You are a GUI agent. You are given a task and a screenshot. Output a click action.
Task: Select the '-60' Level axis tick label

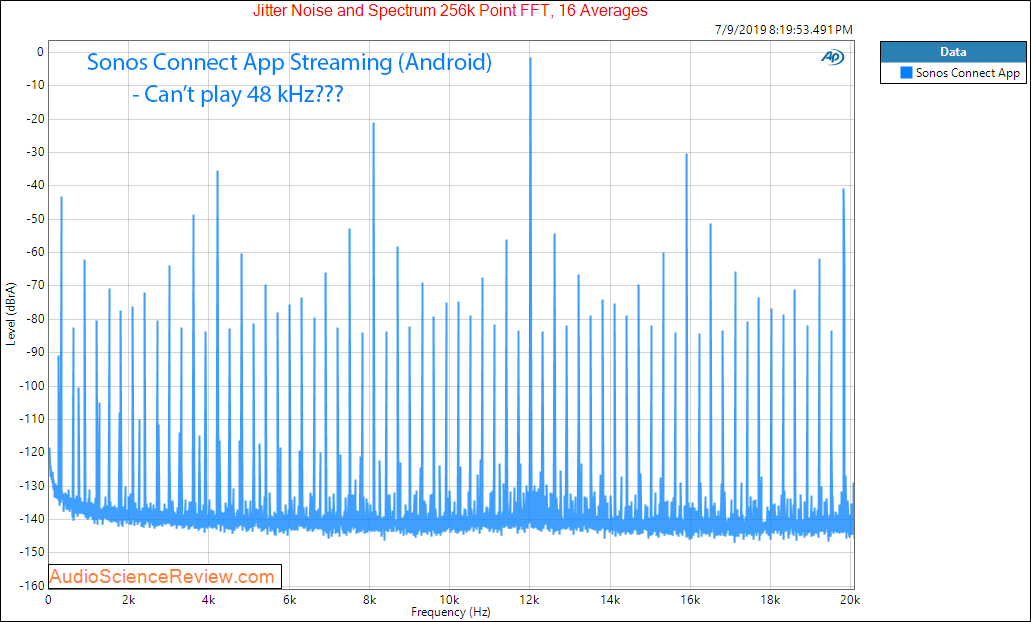click(x=34, y=252)
